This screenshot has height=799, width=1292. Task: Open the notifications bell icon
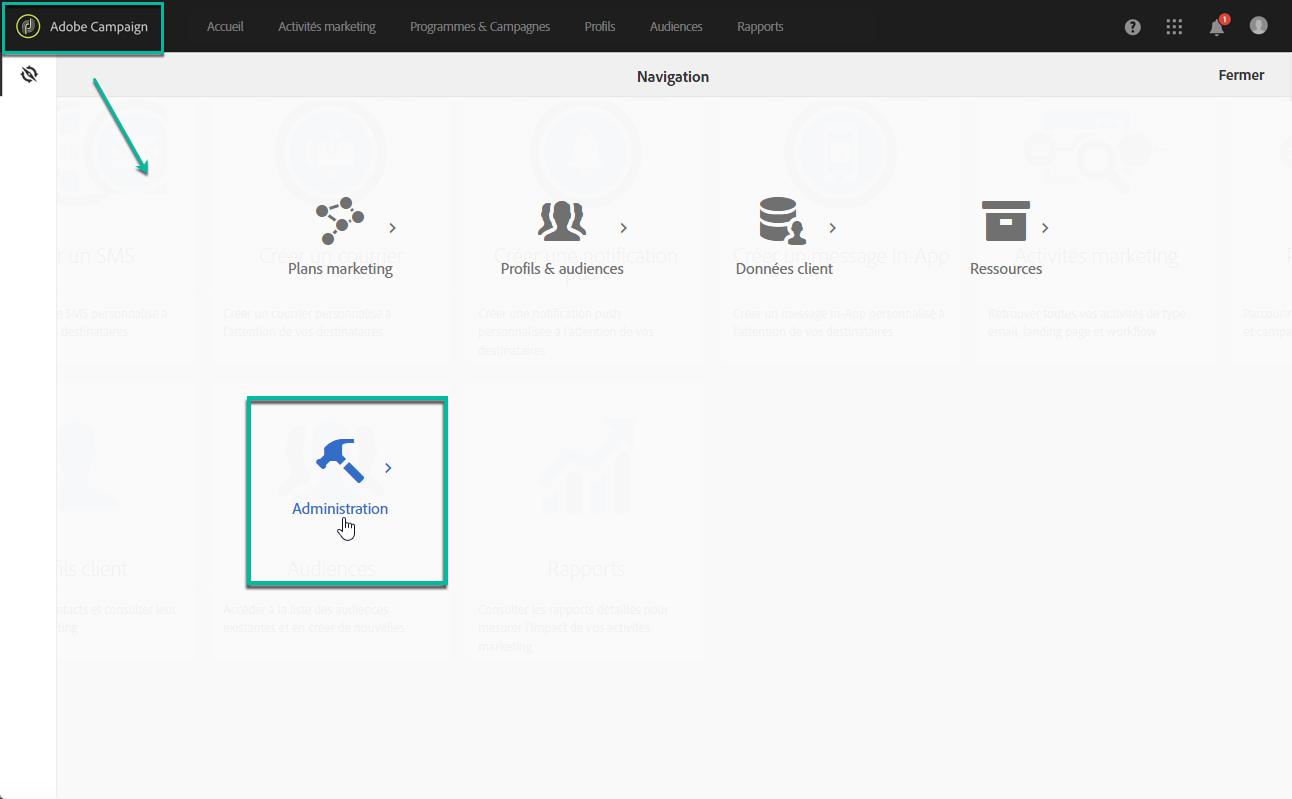coord(1217,27)
